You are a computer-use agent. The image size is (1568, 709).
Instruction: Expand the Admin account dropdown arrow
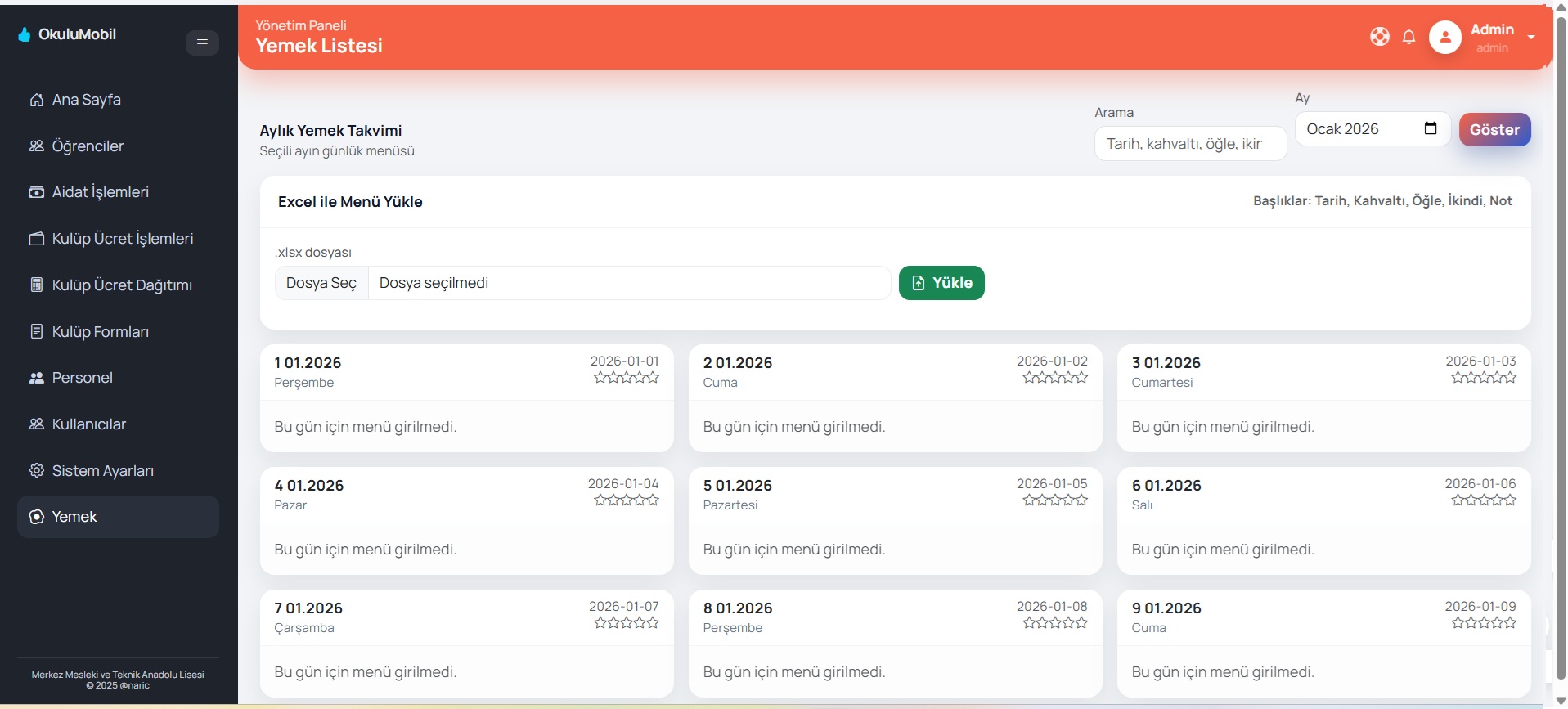[1530, 38]
